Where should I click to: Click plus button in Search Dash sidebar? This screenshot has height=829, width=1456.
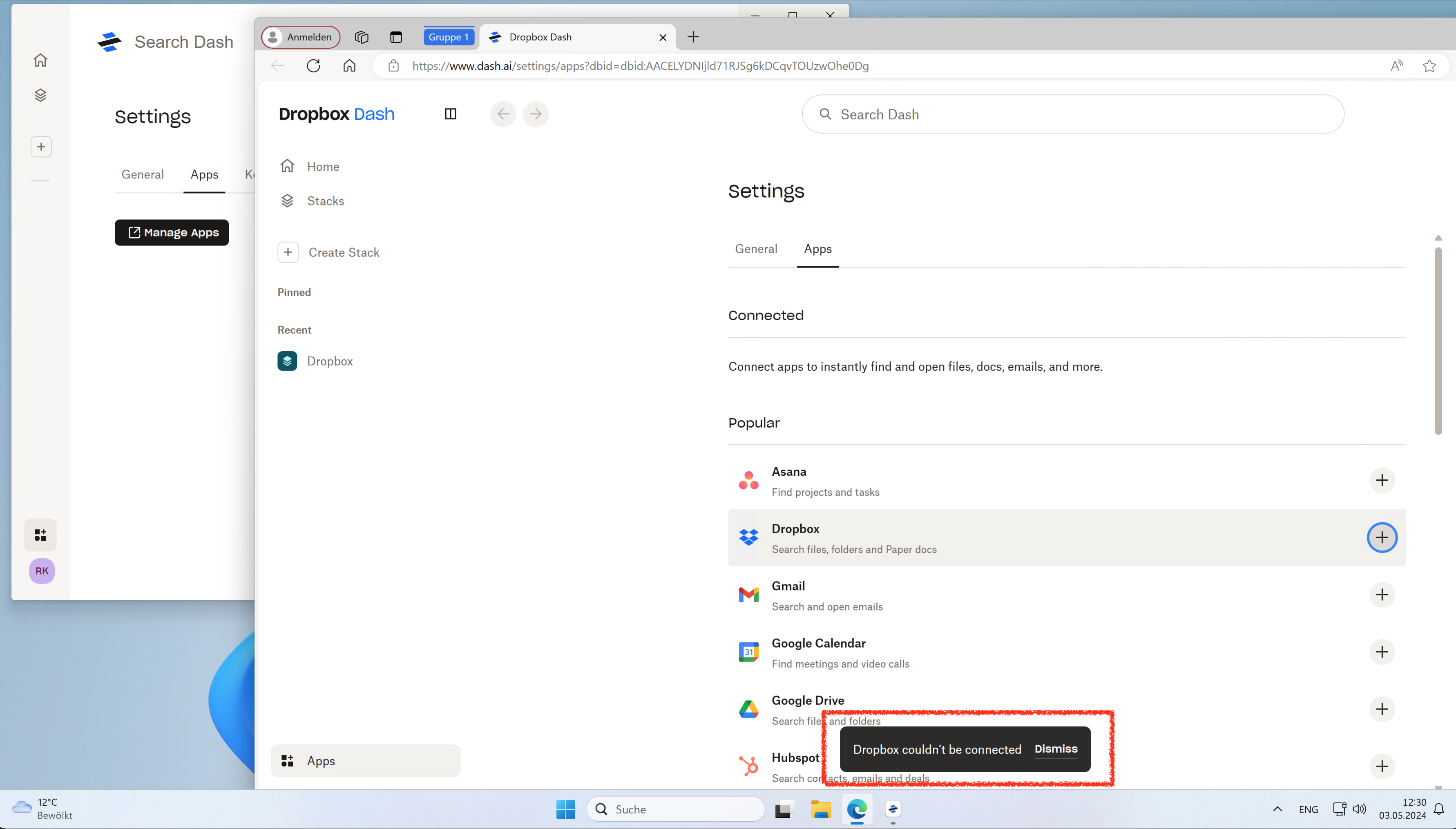pyautogui.click(x=41, y=147)
